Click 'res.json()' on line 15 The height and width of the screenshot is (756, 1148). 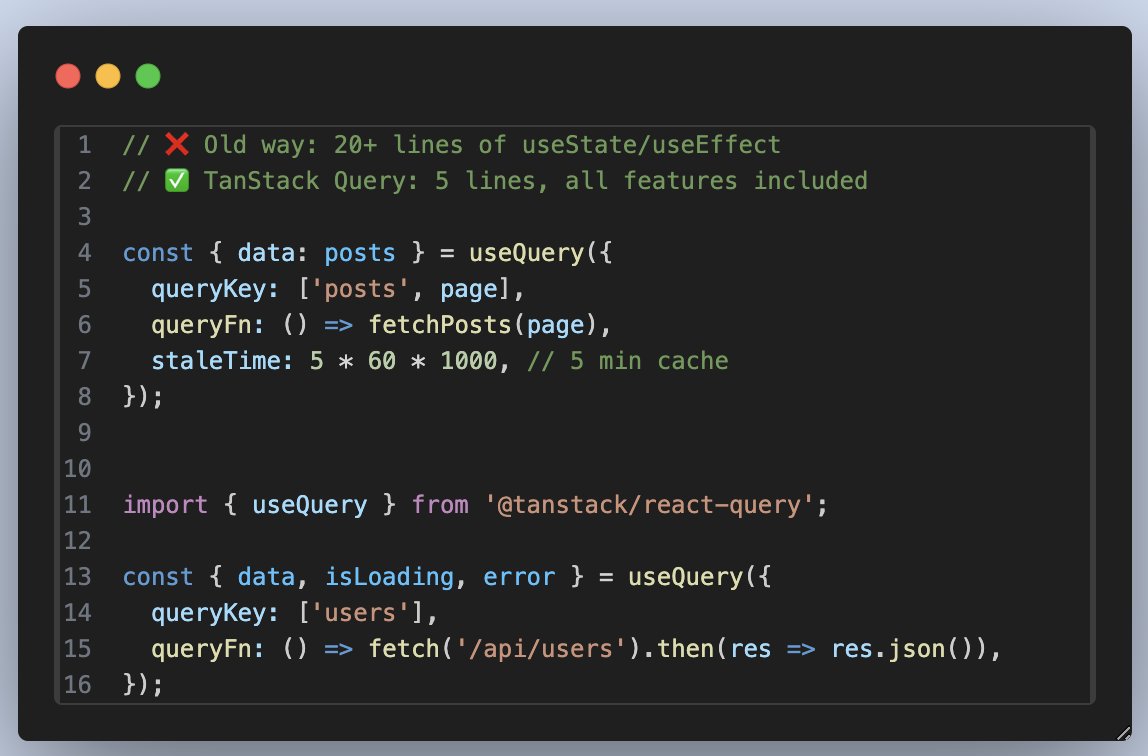tap(909, 648)
